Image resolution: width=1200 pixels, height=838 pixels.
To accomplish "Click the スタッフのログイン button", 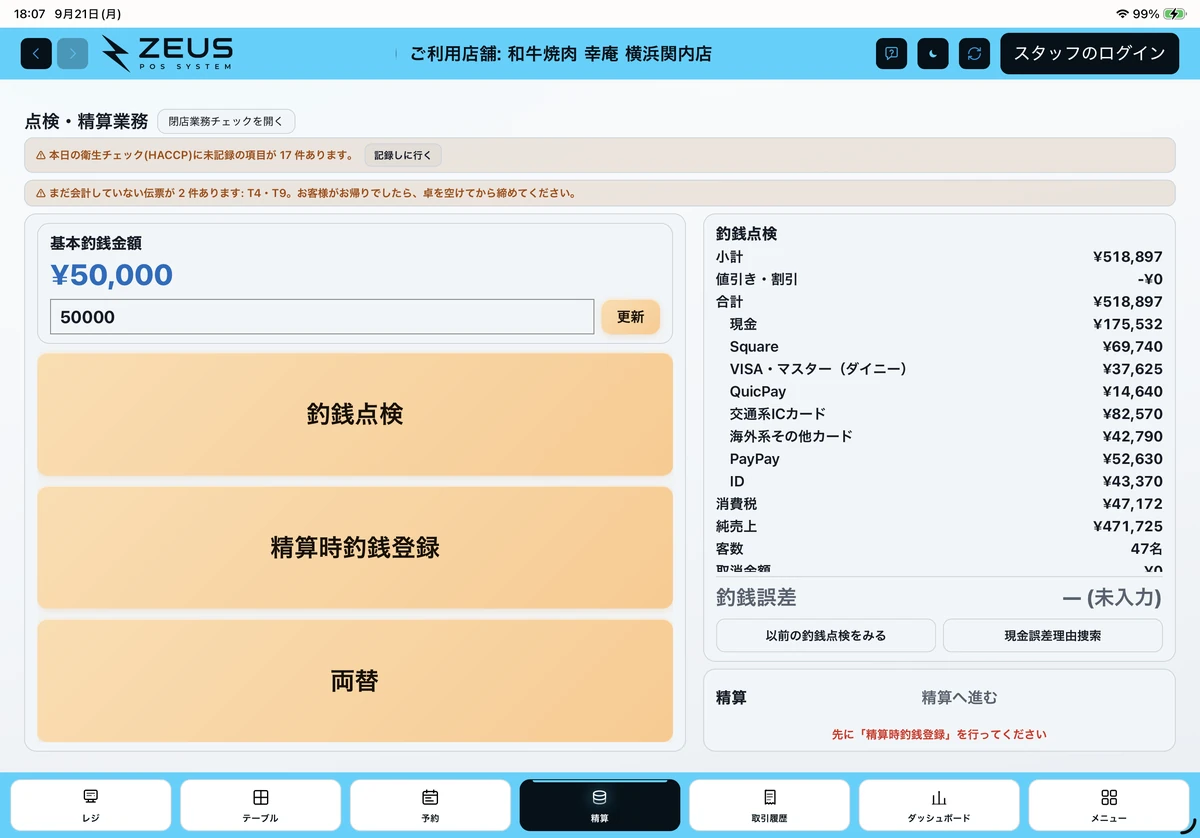I will coord(1090,53).
